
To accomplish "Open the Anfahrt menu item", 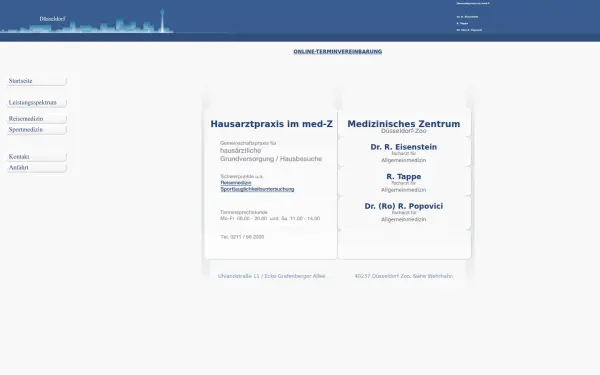I will [37, 168].
